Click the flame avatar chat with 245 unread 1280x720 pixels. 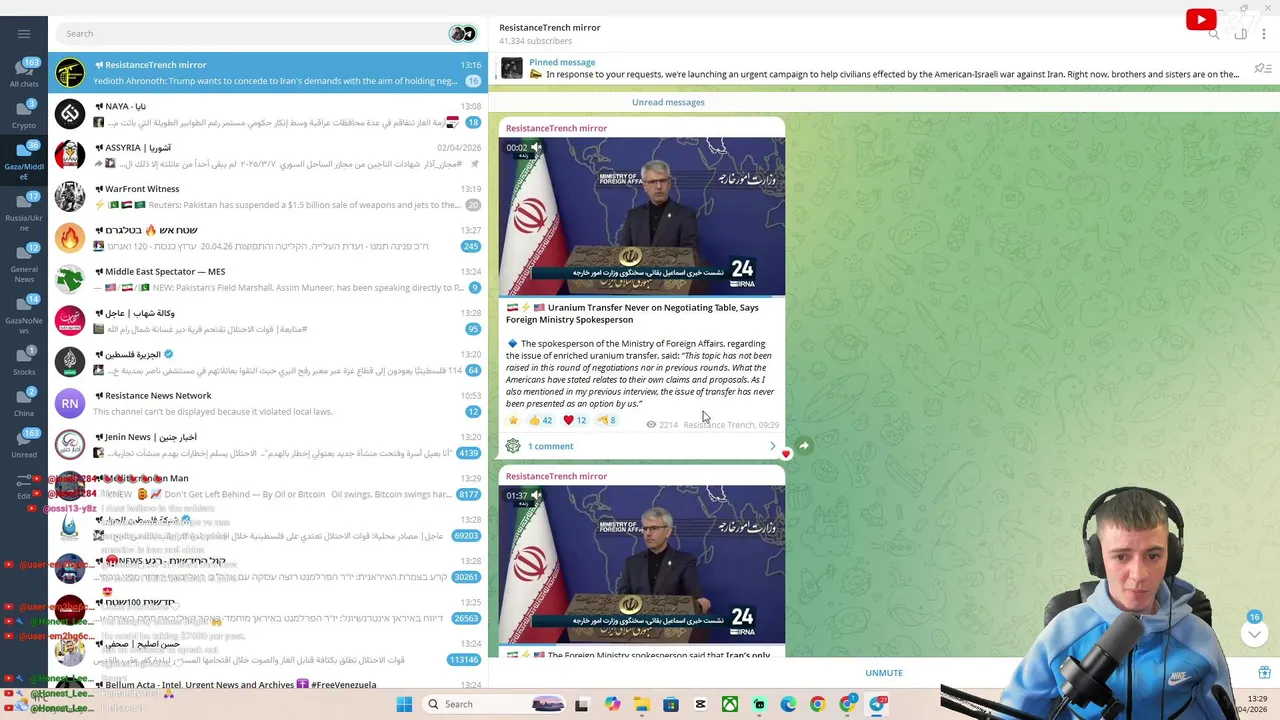coord(70,238)
